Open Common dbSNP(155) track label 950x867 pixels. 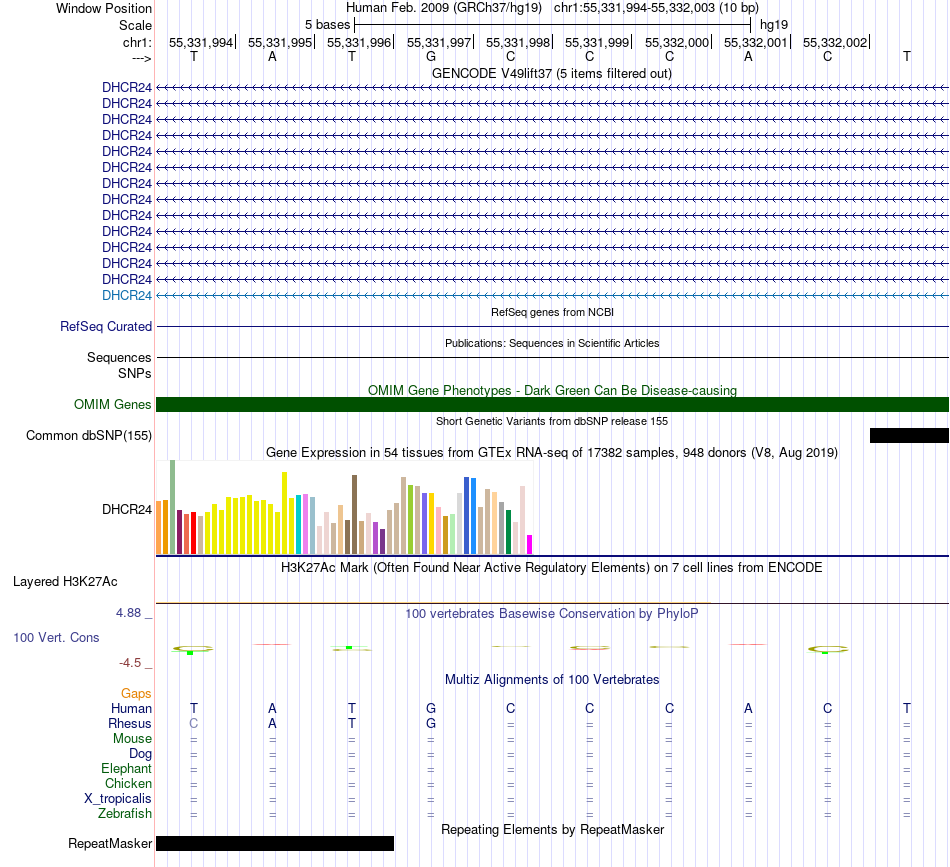[x=89, y=436]
